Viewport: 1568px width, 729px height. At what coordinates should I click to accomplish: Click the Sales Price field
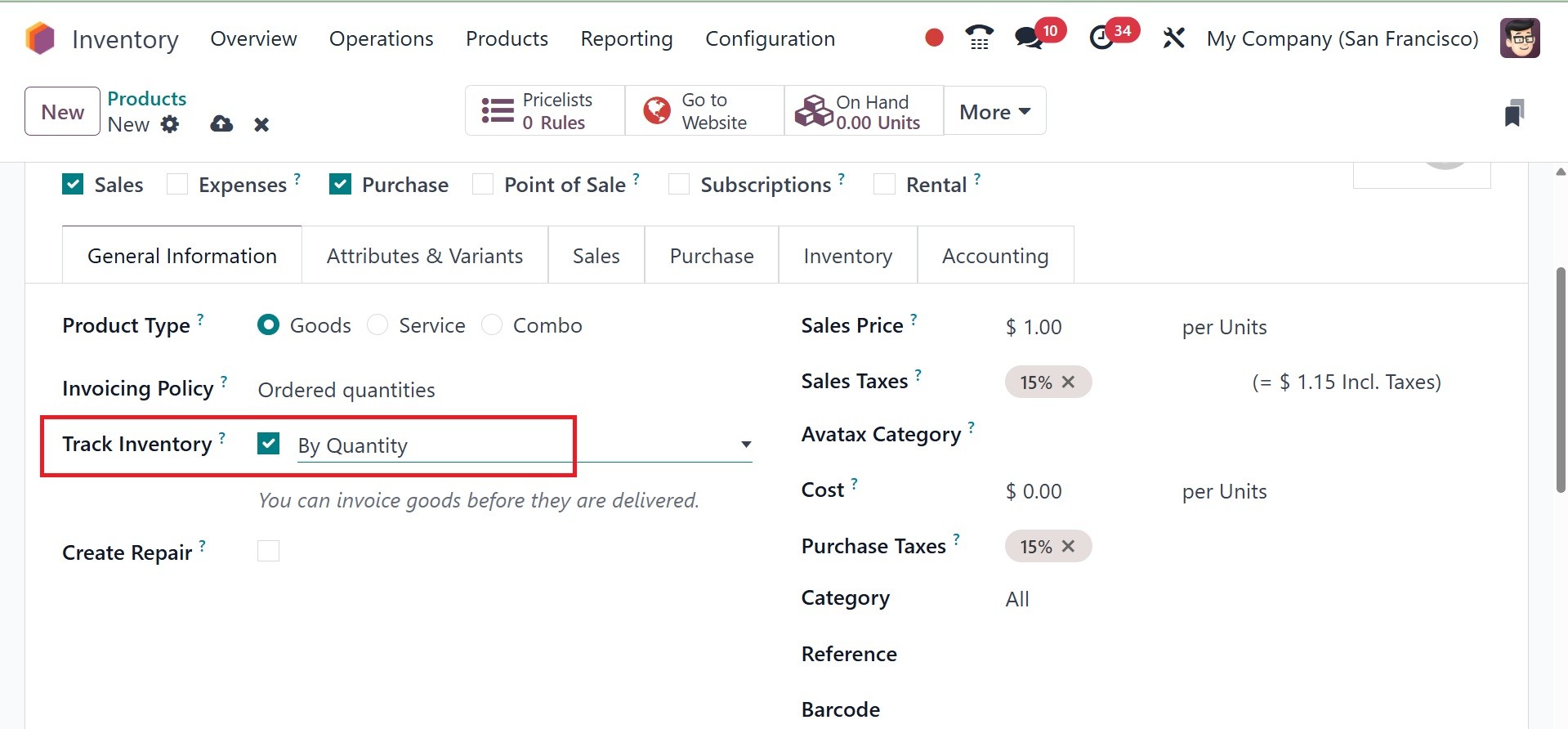[x=1079, y=327]
